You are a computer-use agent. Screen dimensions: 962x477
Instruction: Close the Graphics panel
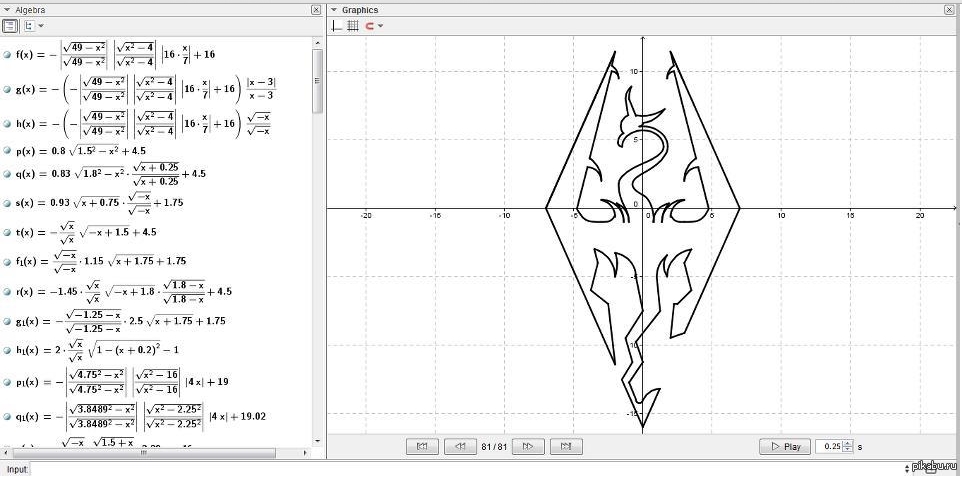tap(948, 9)
